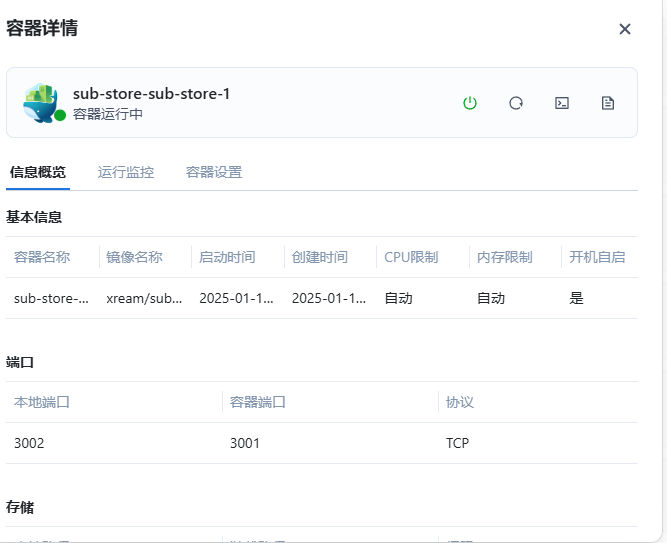Viewport: 667px width, 543px height.
Task: Click the 自动 value under 内存限制
Action: coord(491,298)
